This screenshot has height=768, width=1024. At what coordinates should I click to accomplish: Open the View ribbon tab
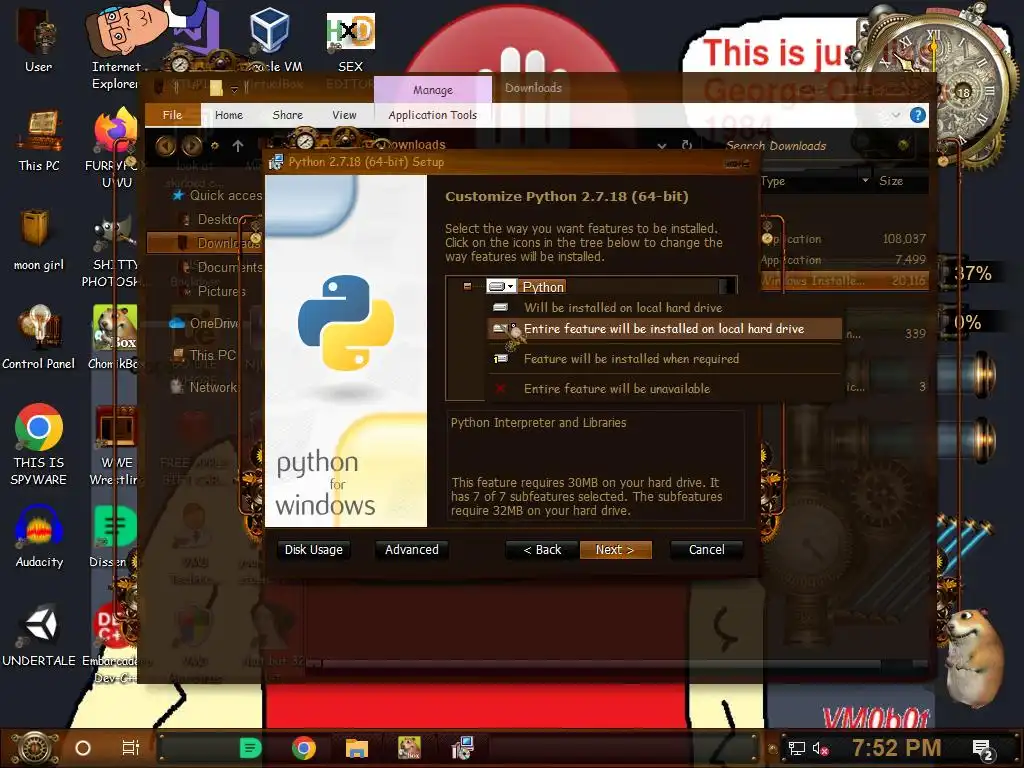click(x=344, y=116)
